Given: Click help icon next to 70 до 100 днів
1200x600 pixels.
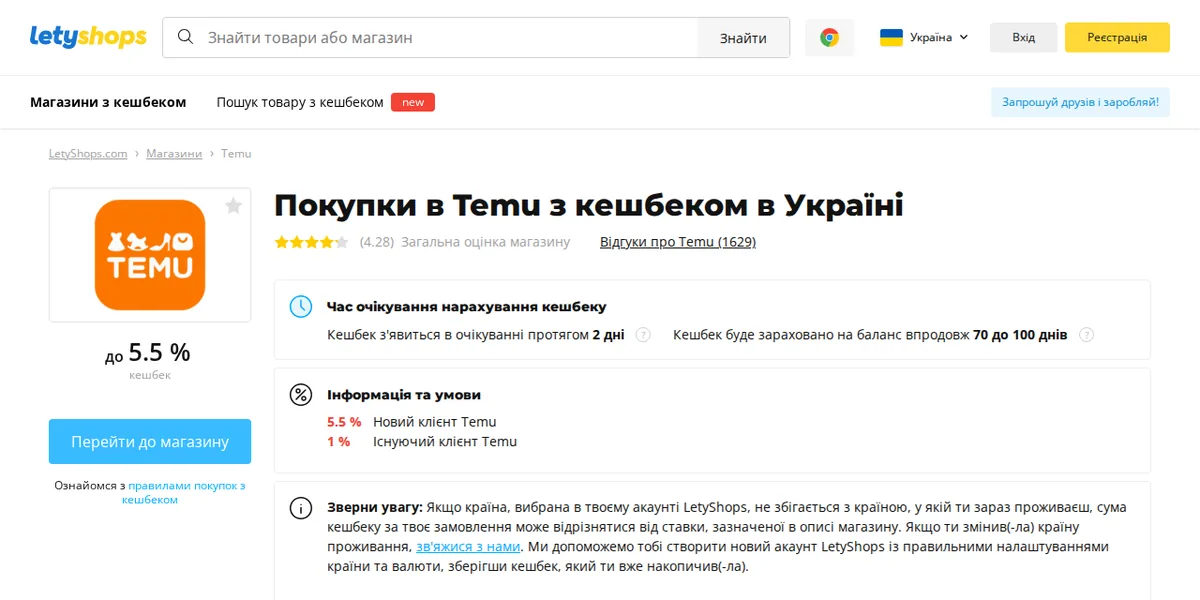Looking at the screenshot, I should [1086, 335].
